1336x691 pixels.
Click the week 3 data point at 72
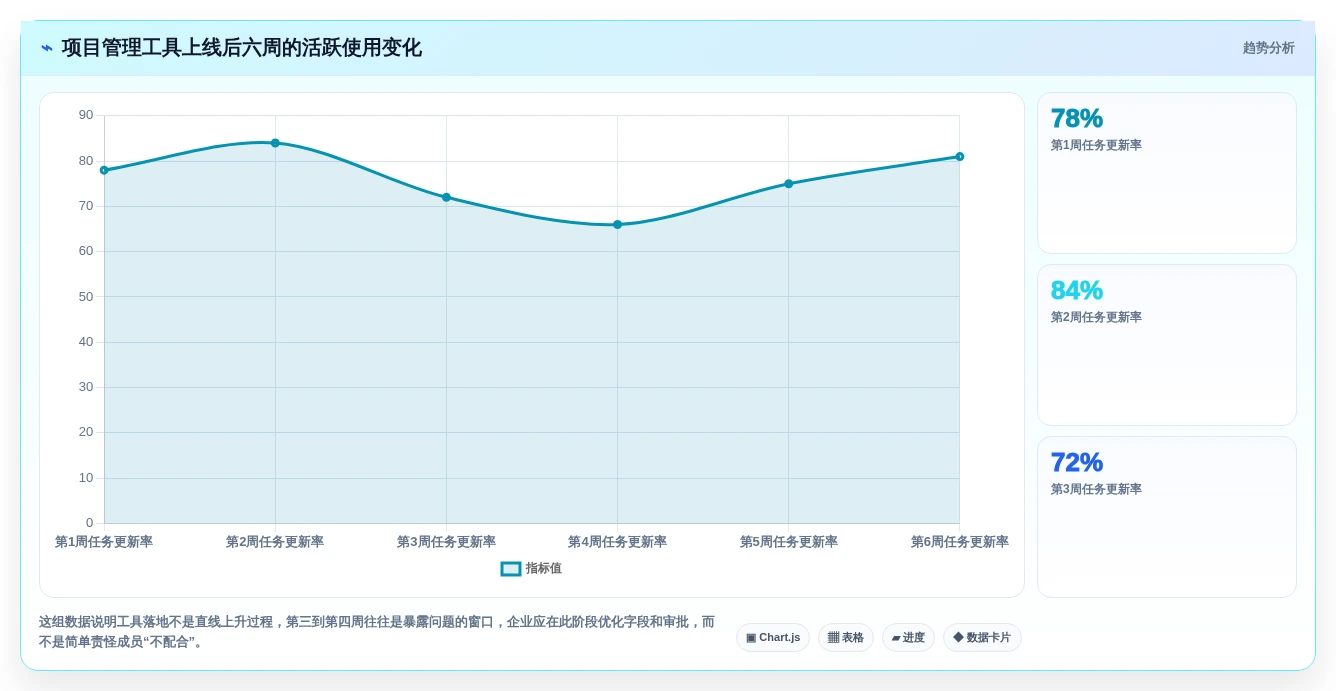[x=446, y=197]
